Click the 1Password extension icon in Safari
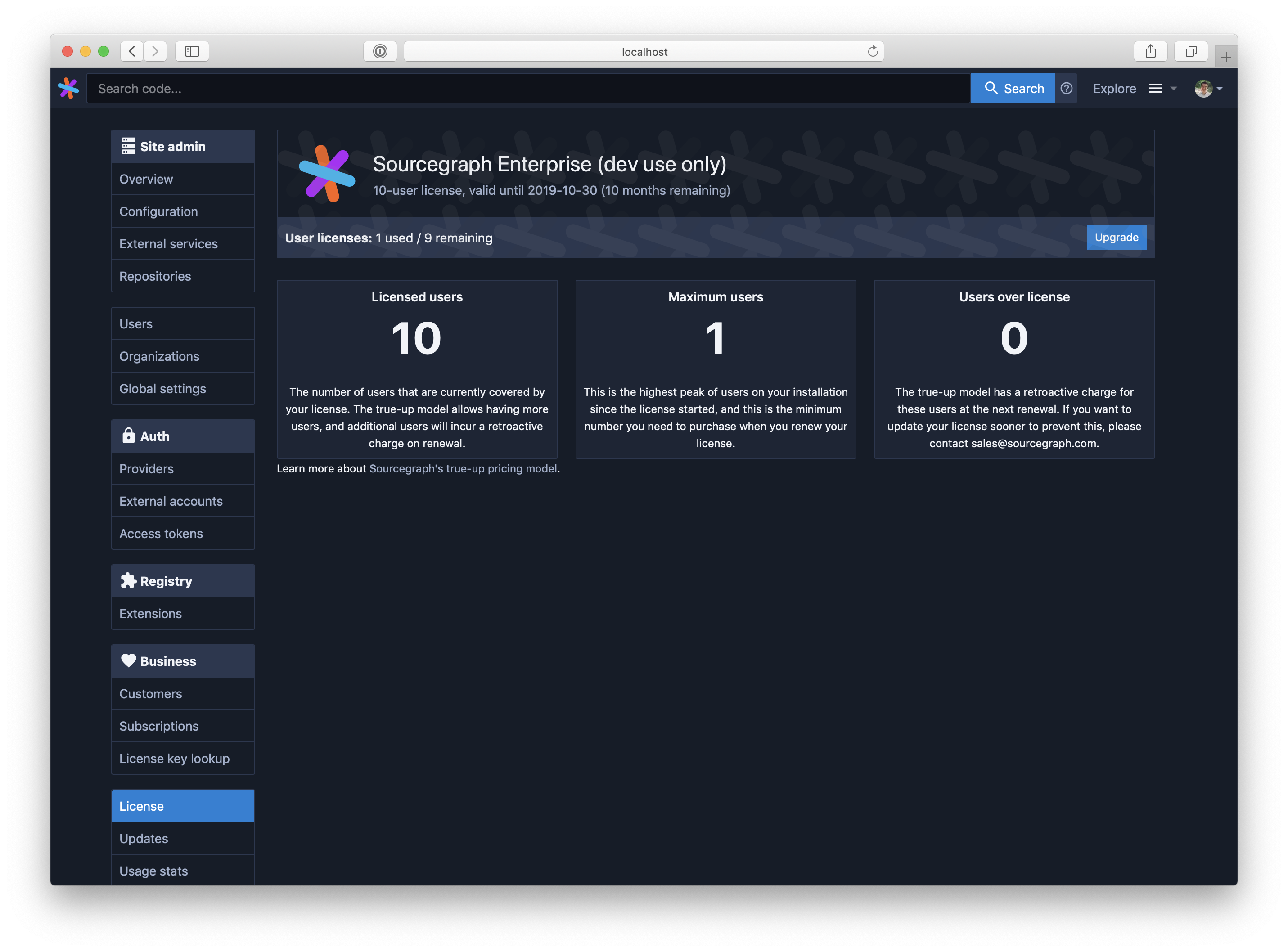1288x952 pixels. point(380,51)
